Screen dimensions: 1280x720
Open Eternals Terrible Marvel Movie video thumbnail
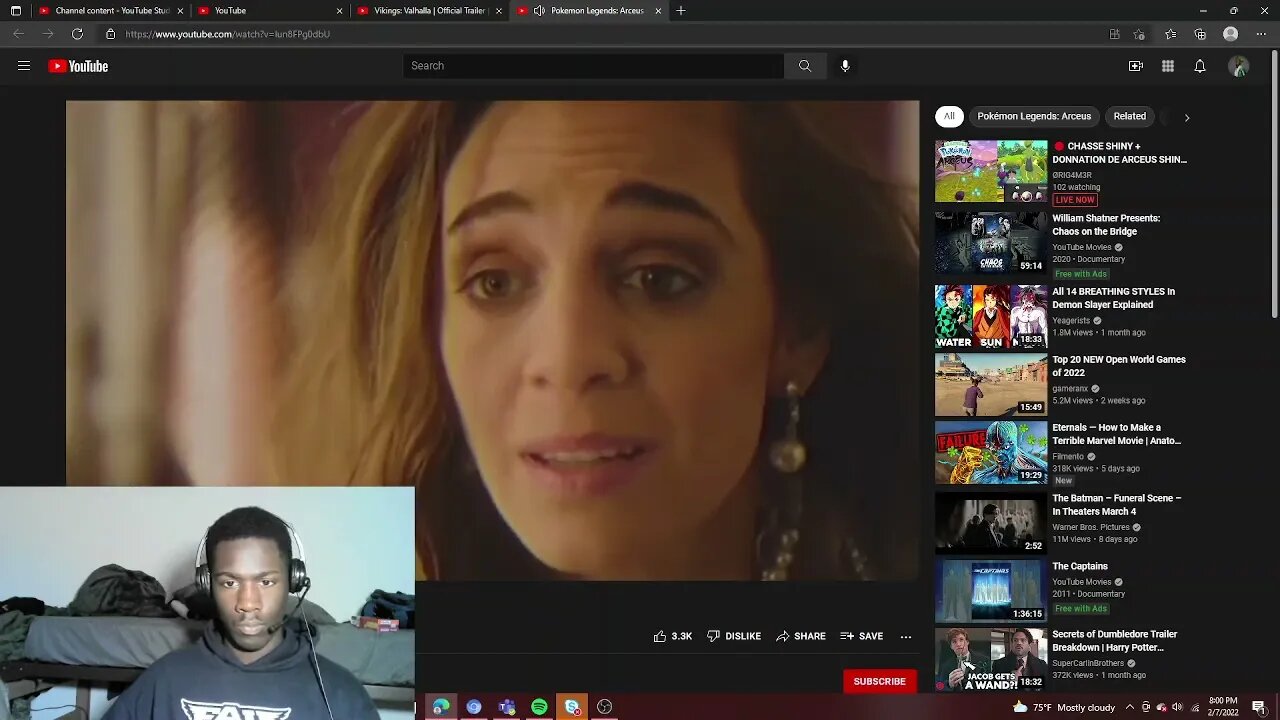(x=991, y=452)
